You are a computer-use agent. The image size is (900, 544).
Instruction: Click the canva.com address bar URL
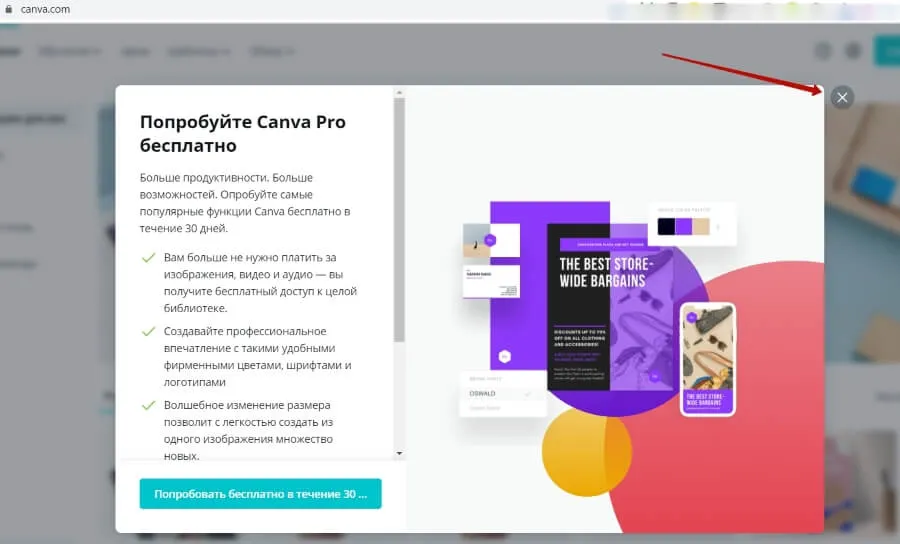pyautogui.click(x=45, y=9)
